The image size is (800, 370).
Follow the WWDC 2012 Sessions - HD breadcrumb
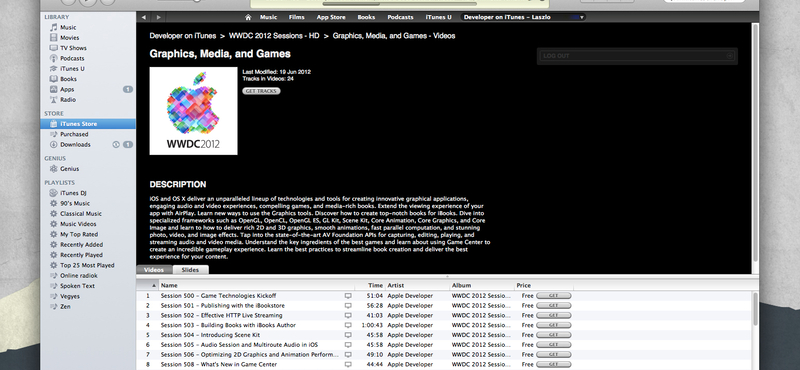(274, 36)
